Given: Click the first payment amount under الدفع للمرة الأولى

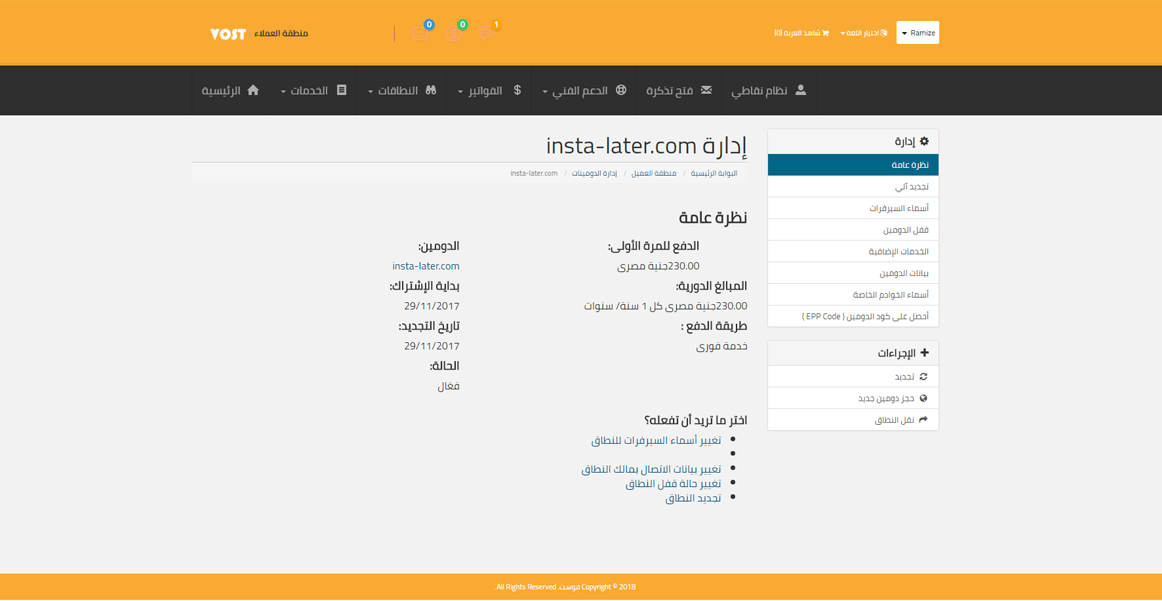Looking at the screenshot, I should click(658, 265).
